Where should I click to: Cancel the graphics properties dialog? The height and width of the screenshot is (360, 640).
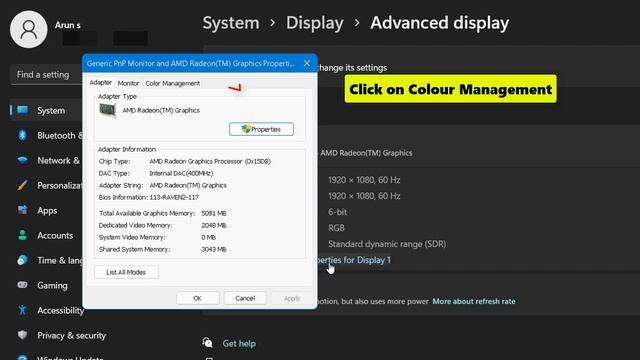point(245,298)
